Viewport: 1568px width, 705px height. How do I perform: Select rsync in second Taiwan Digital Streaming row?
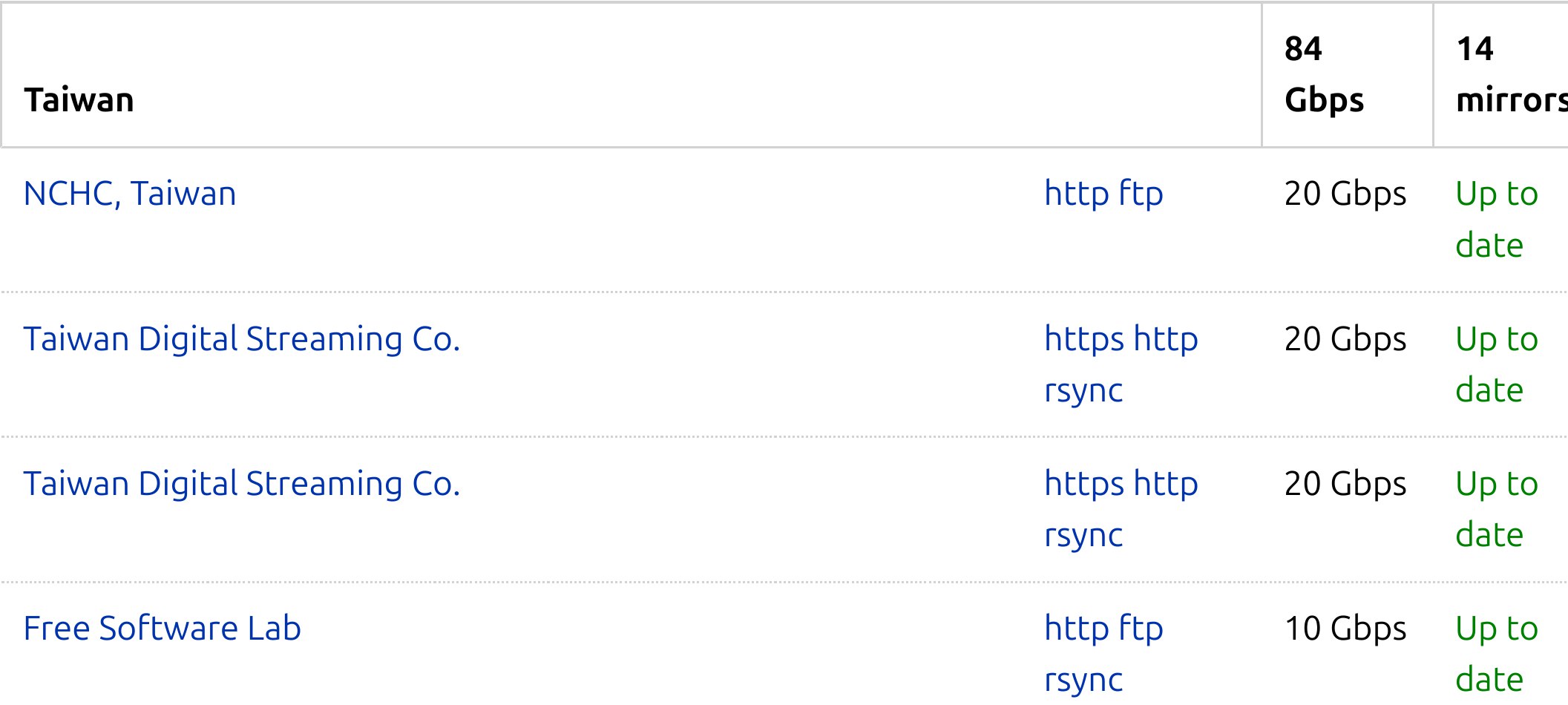1083,535
